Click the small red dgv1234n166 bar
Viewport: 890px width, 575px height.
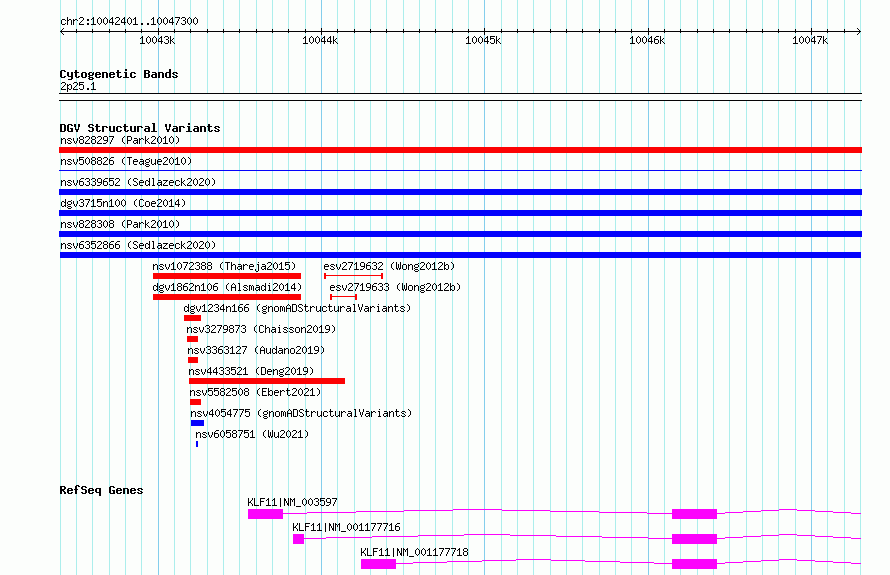[192, 318]
